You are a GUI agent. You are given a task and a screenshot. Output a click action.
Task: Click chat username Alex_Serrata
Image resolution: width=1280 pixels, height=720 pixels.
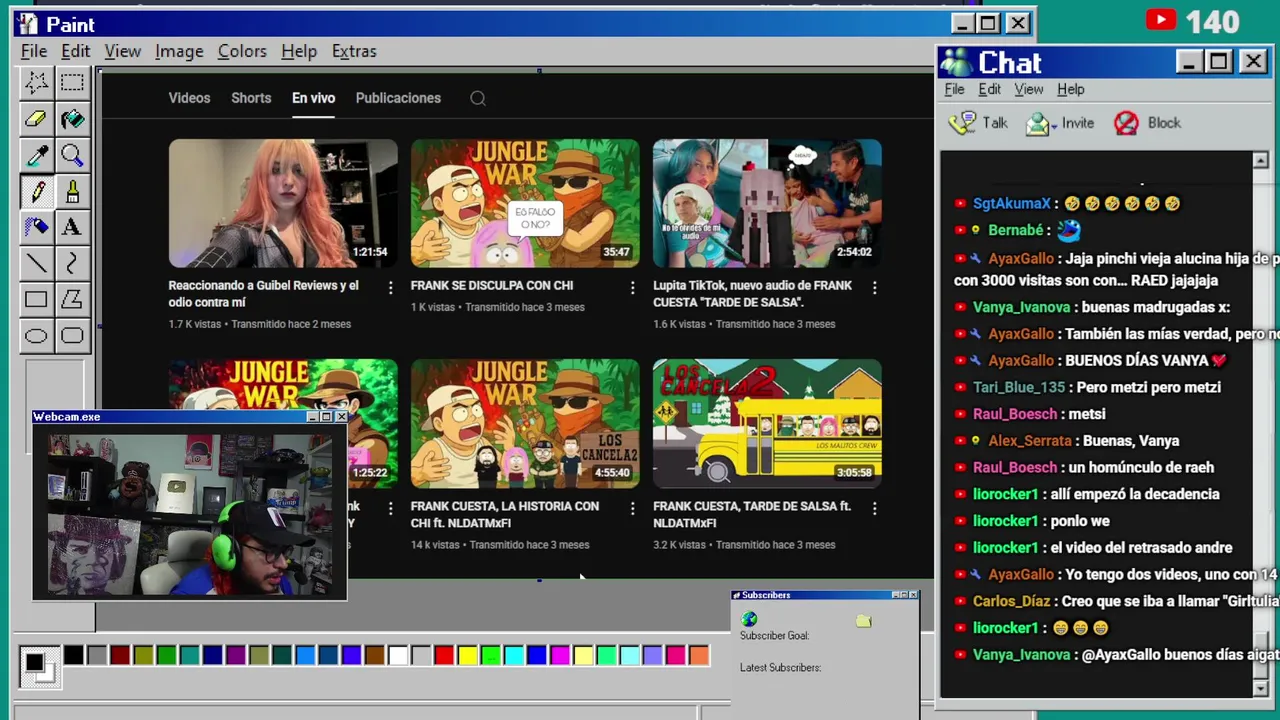coord(1030,440)
